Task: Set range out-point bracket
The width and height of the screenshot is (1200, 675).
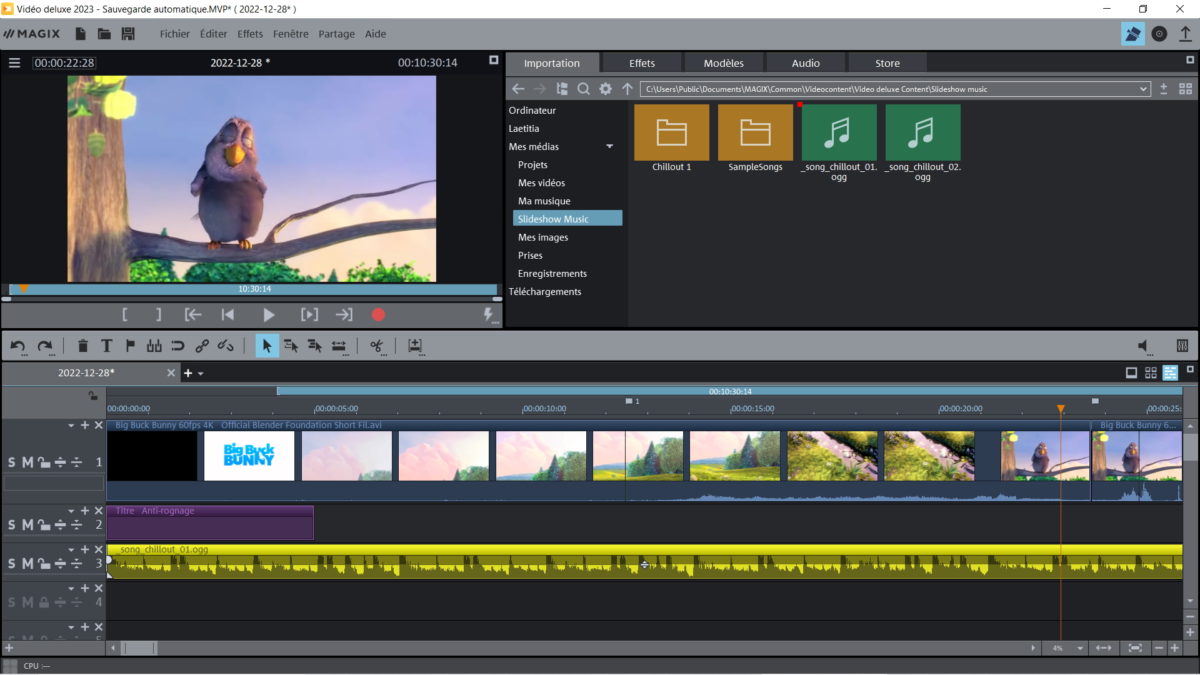Action: [x=158, y=314]
